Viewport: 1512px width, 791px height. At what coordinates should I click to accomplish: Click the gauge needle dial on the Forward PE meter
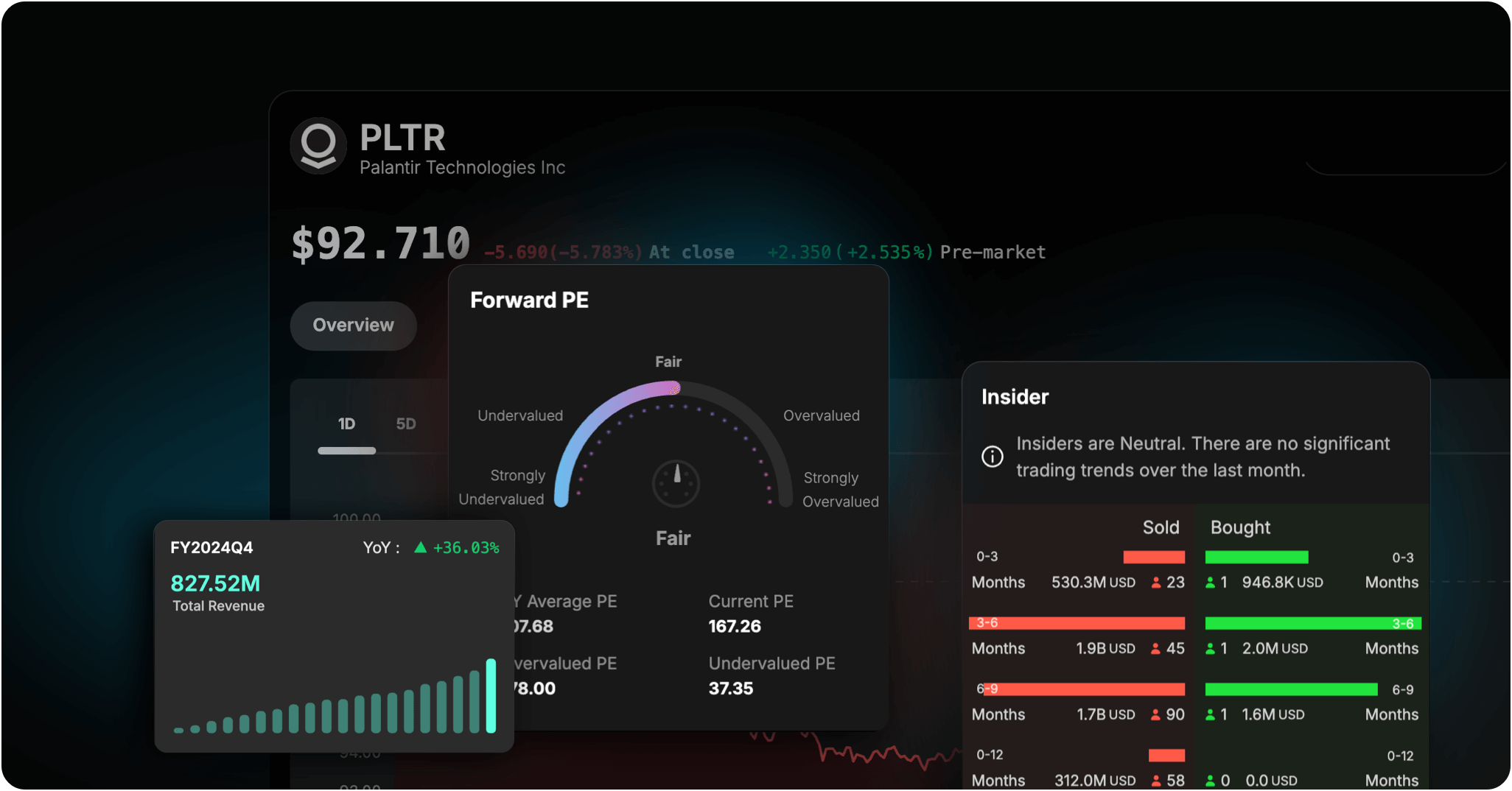point(675,482)
